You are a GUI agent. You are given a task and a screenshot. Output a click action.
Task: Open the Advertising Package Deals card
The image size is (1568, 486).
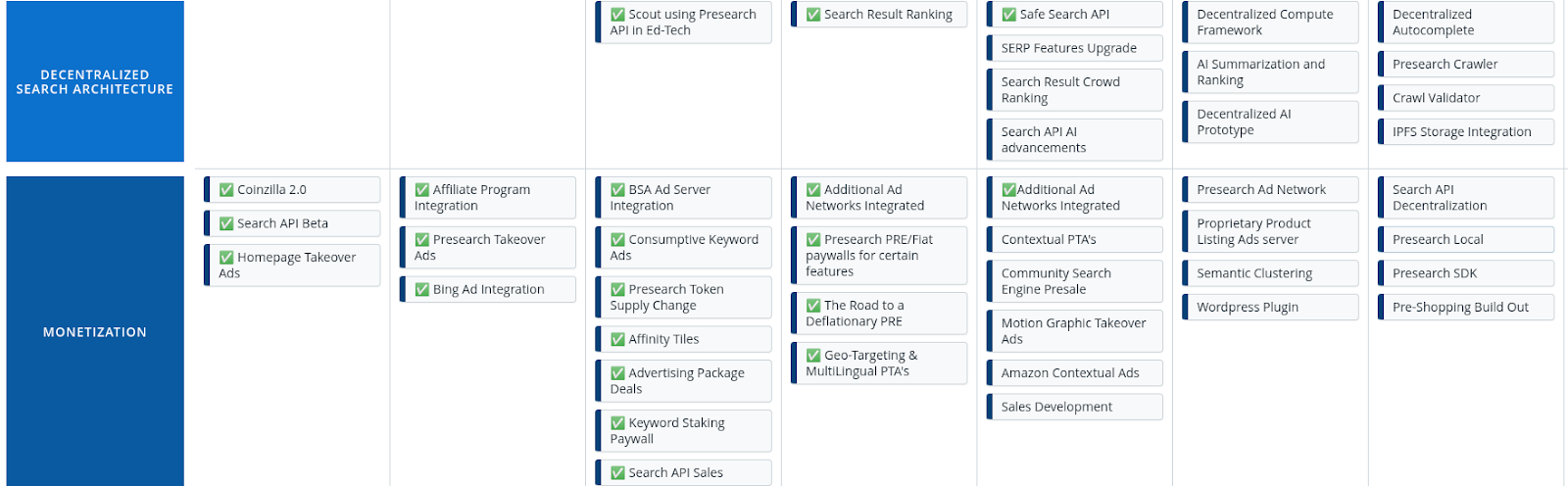pos(684,380)
